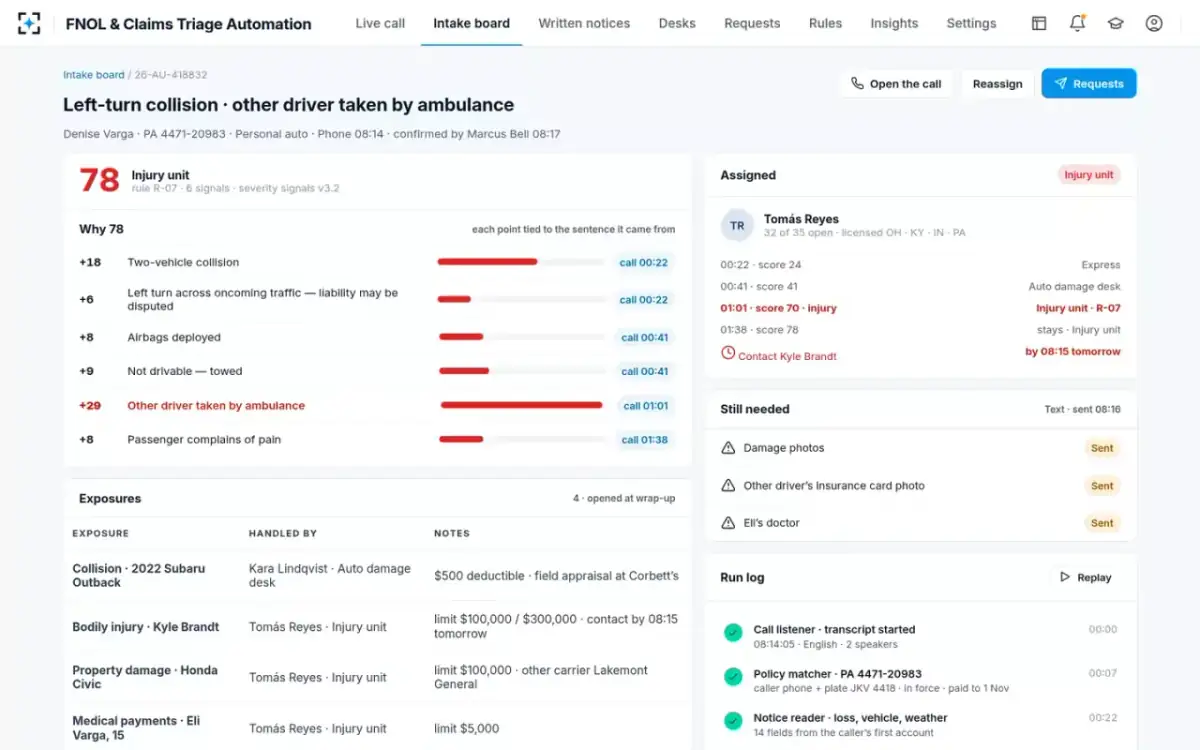
Task: Jump to call 00:22 for Two-vehicle collision
Action: click(643, 263)
